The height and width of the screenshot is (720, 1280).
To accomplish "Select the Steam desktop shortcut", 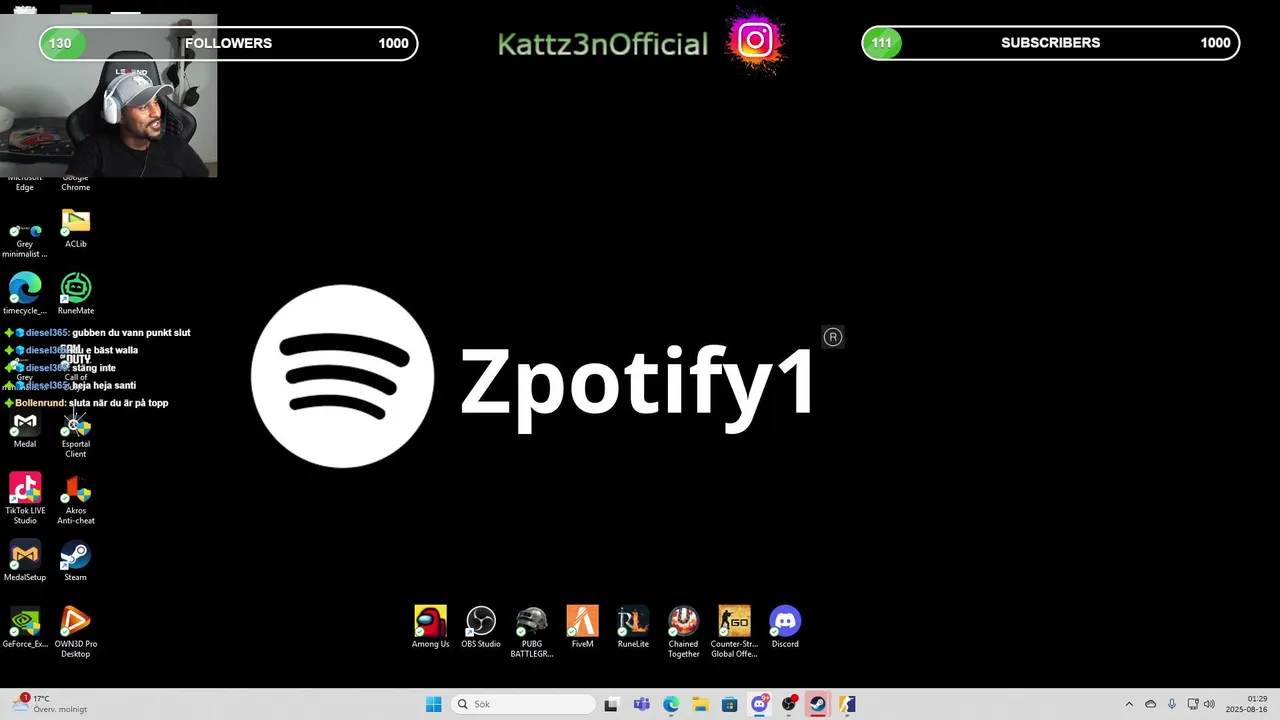I will (76, 561).
